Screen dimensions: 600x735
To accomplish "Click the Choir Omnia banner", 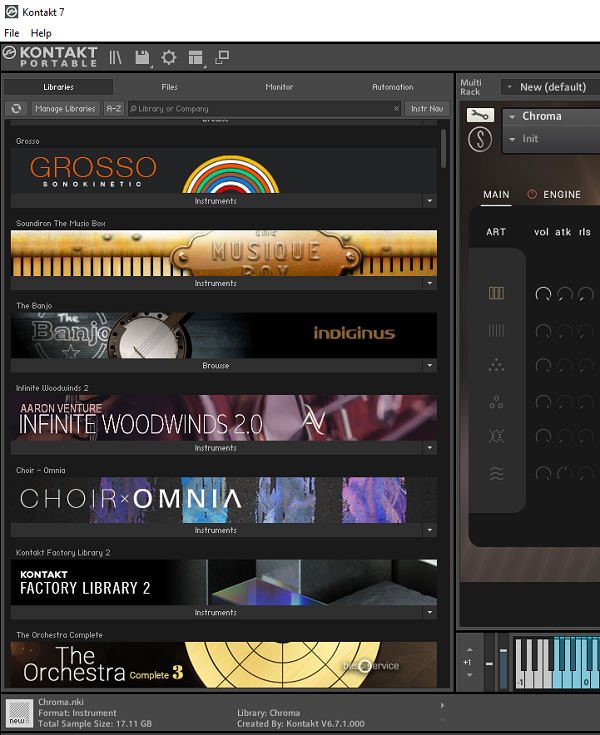I will coord(224,500).
